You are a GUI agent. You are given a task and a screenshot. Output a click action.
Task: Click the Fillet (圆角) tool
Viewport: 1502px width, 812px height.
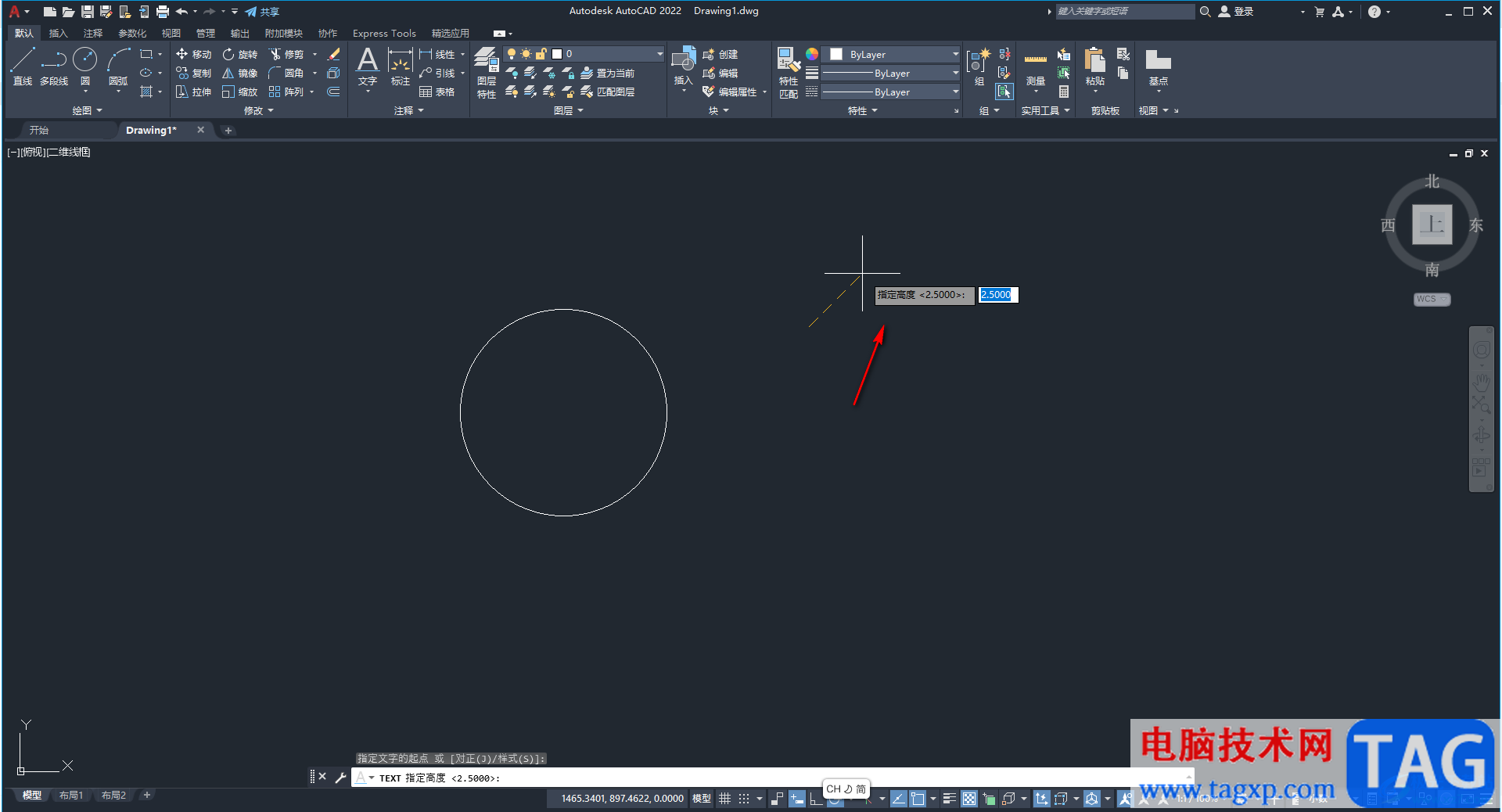pyautogui.click(x=286, y=73)
